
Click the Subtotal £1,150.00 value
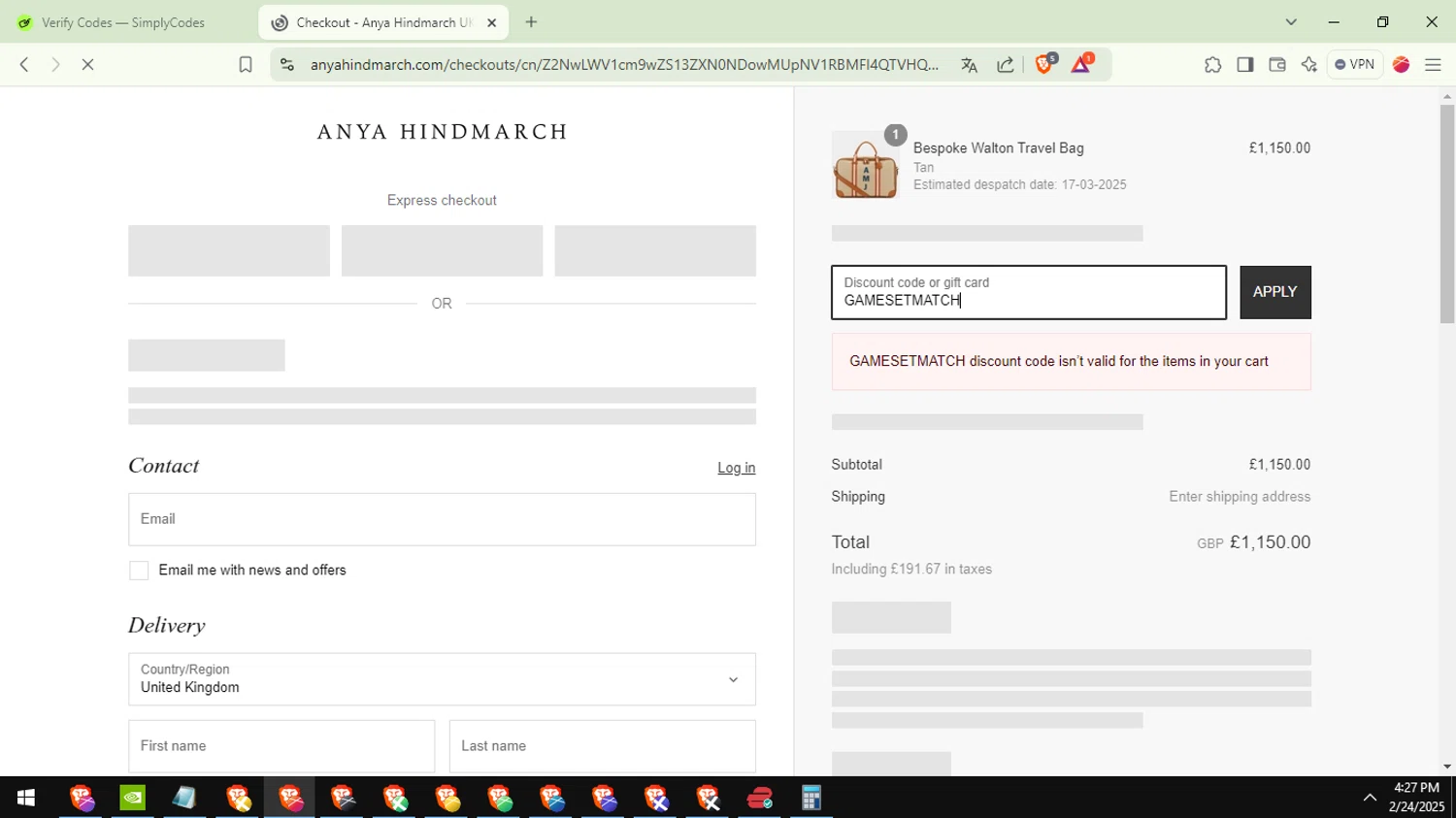click(x=1279, y=465)
